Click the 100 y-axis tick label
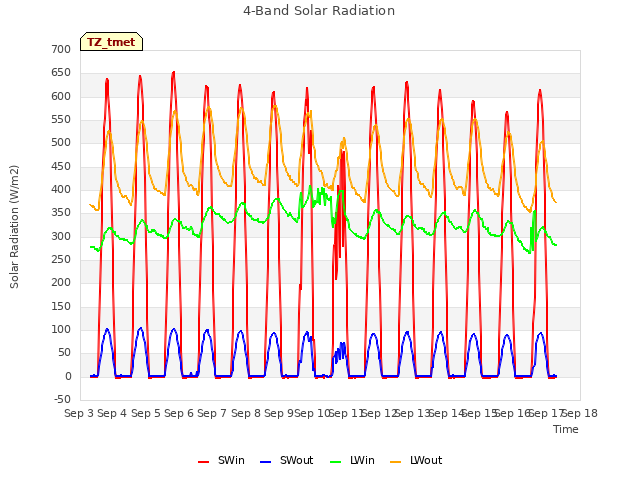The width and height of the screenshot is (640, 480). coord(61,329)
